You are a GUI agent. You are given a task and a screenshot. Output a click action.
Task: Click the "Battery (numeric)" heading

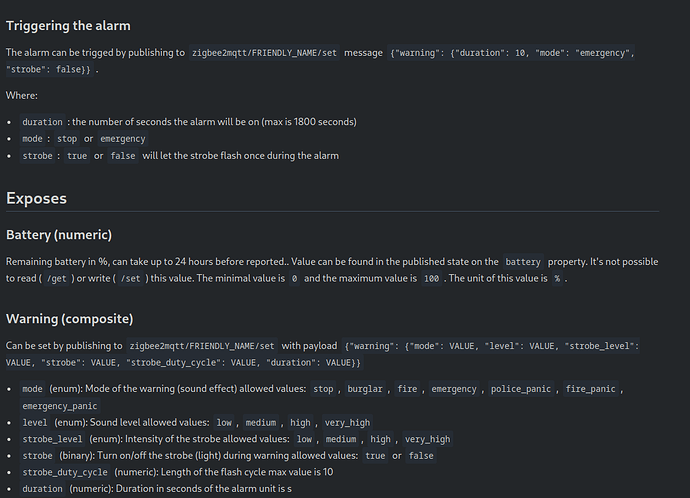(59, 235)
